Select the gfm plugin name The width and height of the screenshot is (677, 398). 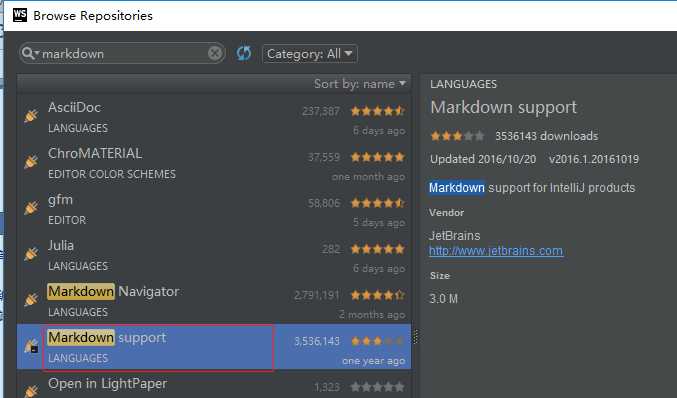pyautogui.click(x=60, y=200)
